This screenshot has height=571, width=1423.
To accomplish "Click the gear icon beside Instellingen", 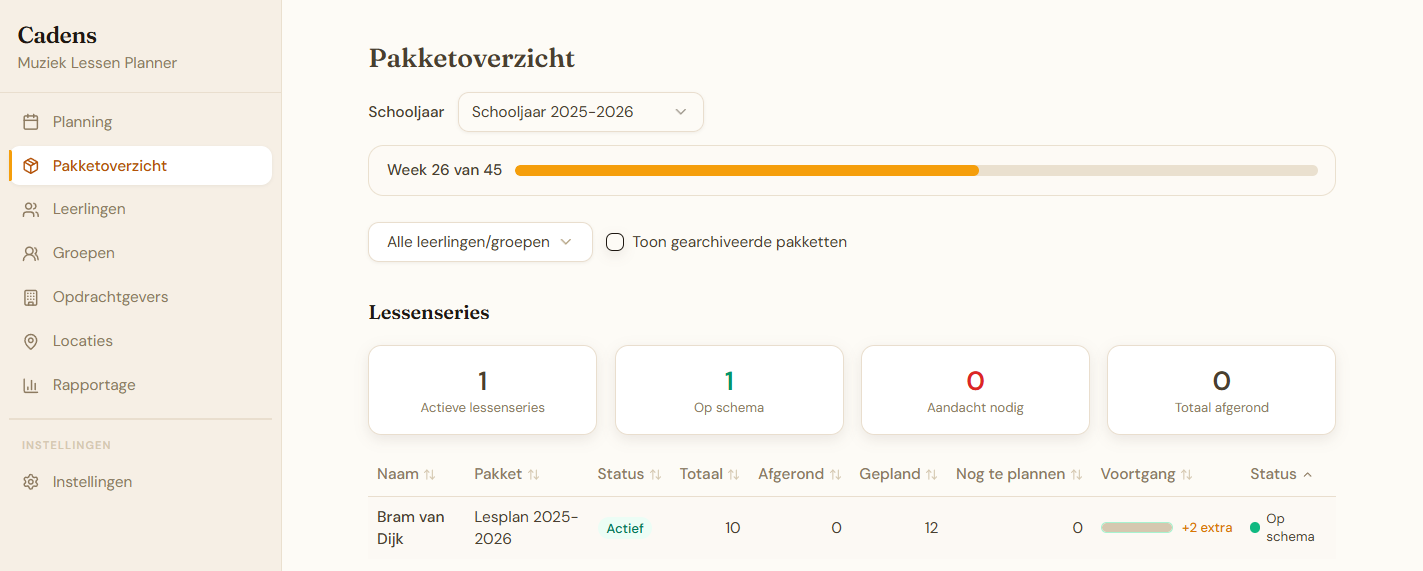I will pos(31,482).
